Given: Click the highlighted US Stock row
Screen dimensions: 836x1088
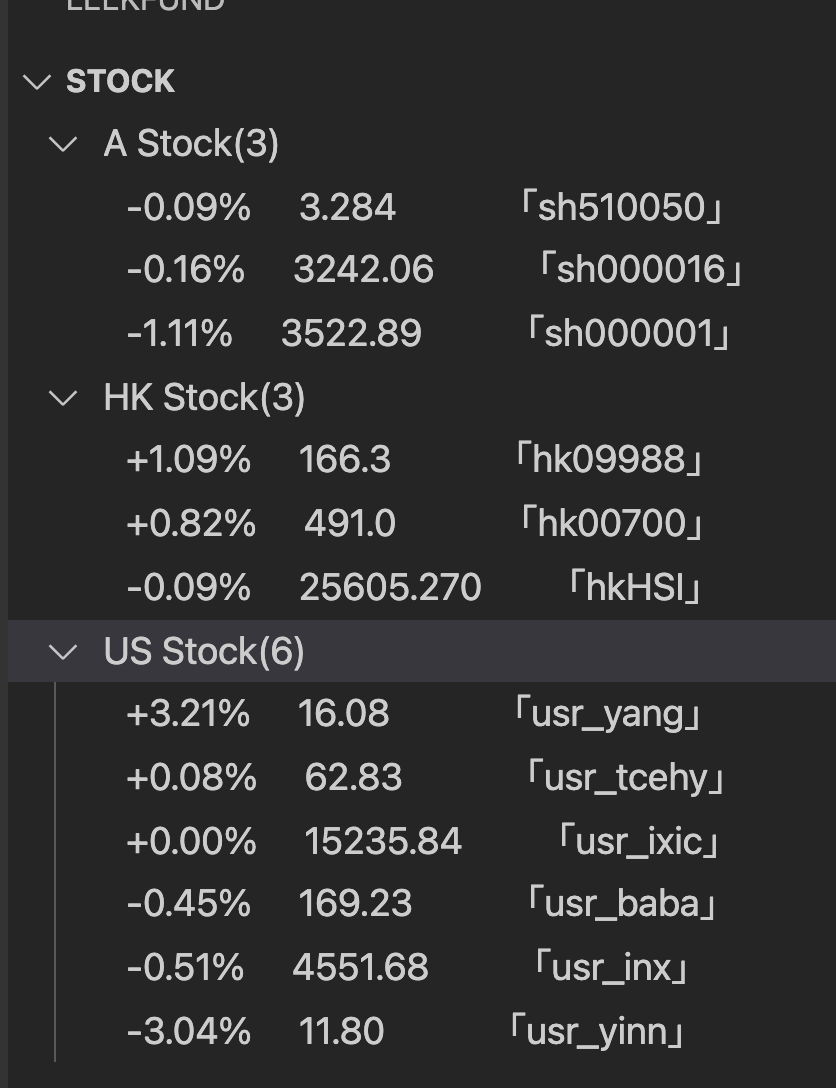Looking at the screenshot, I should (203, 651).
